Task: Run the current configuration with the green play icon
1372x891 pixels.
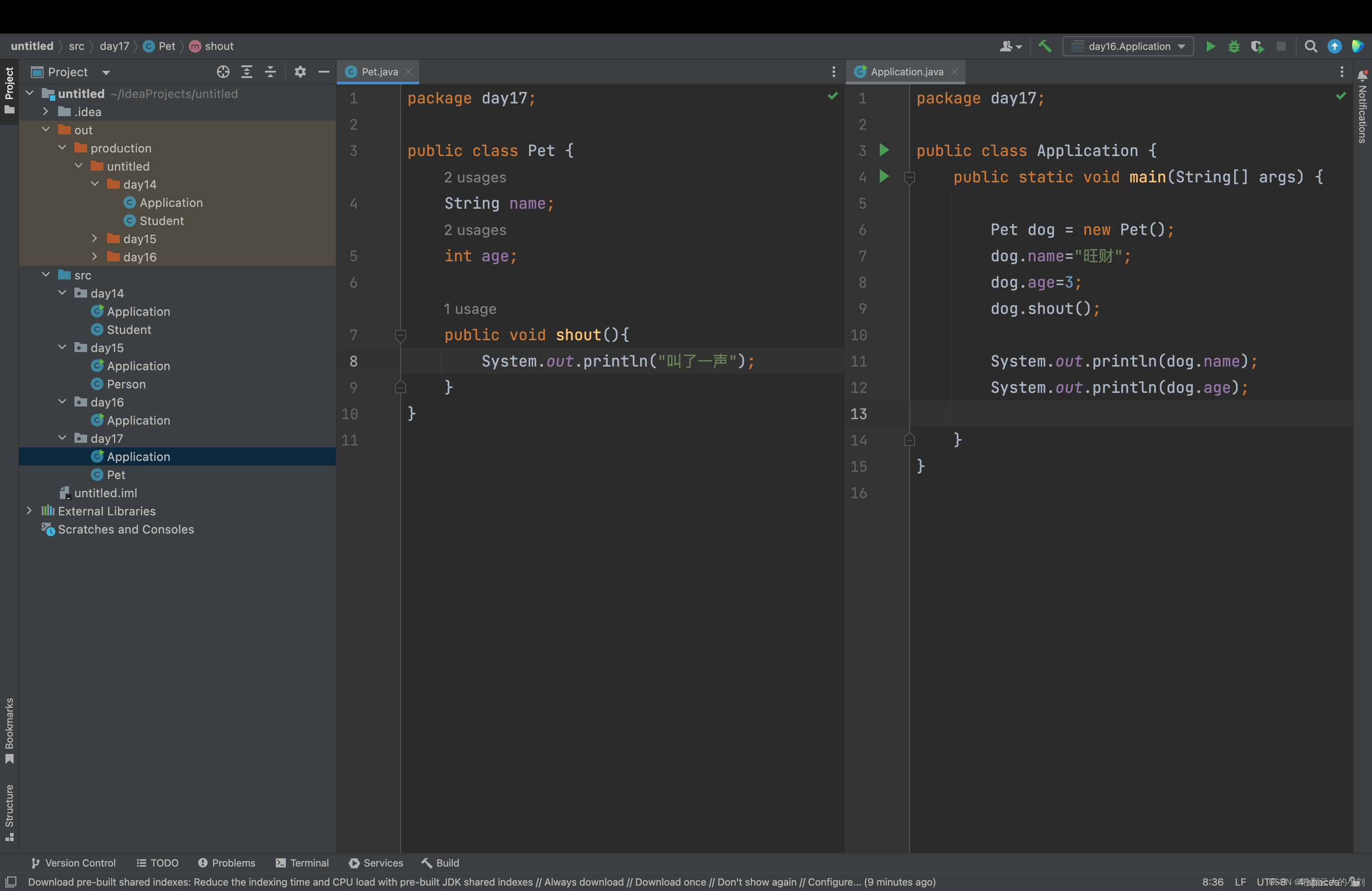Action: click(1210, 46)
